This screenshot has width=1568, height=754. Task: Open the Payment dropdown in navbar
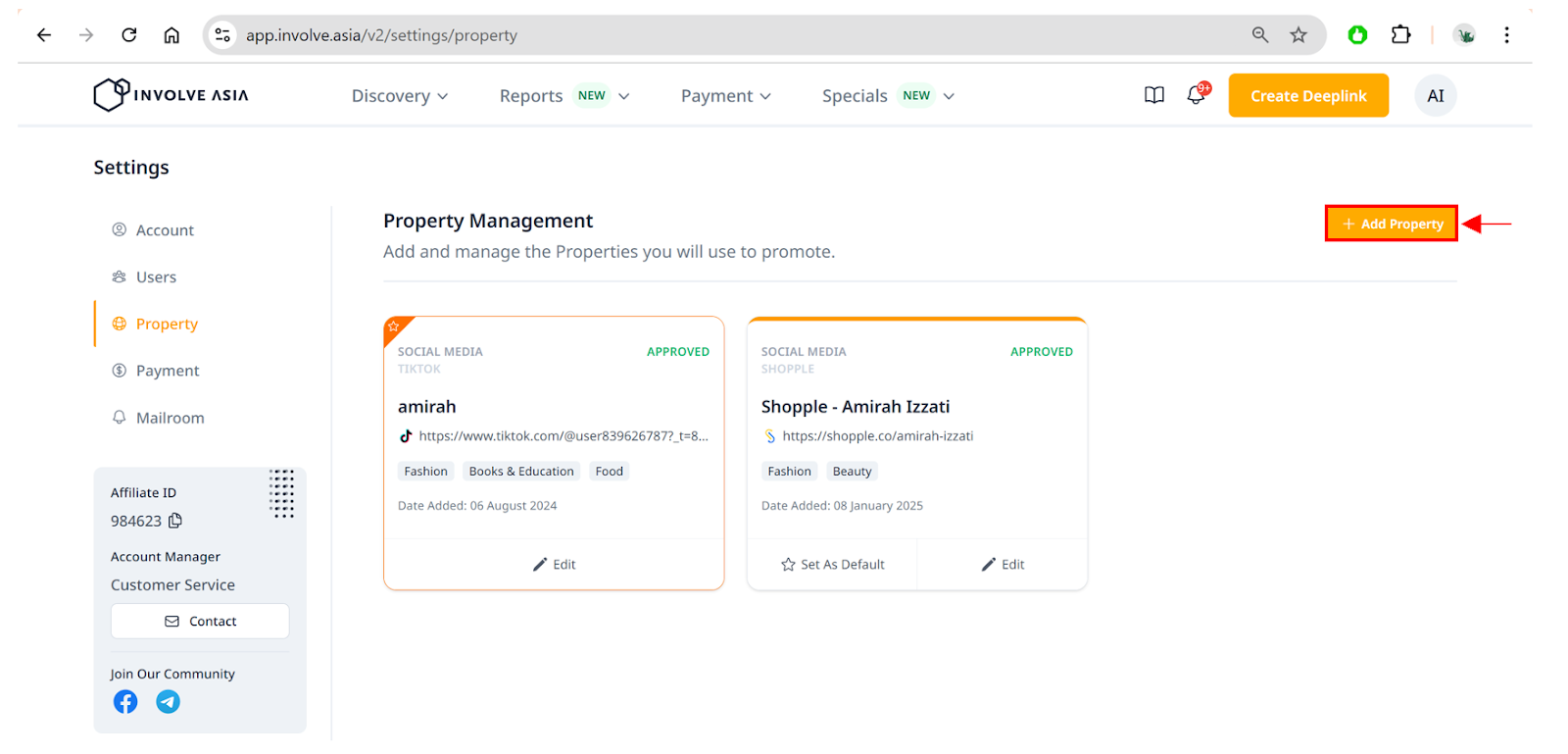(725, 96)
